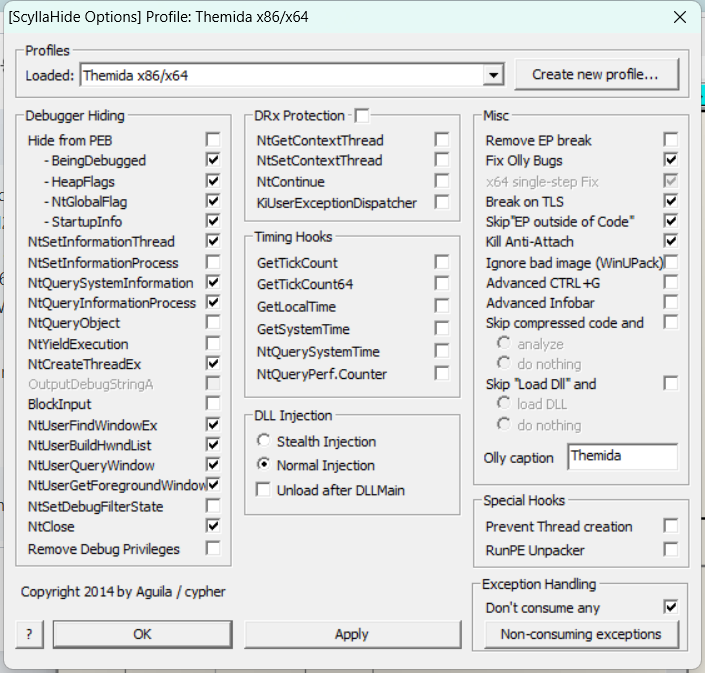
Task: Enable the GetLocalTime hook
Action: tap(442, 306)
